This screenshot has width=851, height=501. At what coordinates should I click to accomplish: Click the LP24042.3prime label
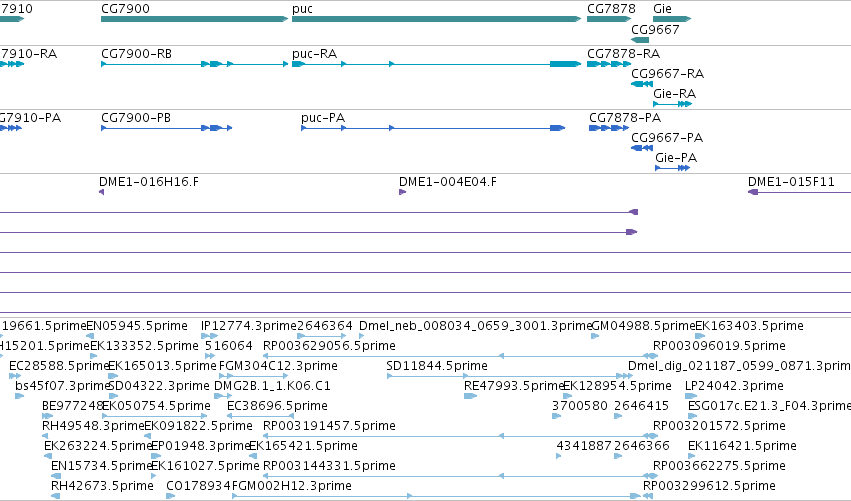pyautogui.click(x=734, y=386)
